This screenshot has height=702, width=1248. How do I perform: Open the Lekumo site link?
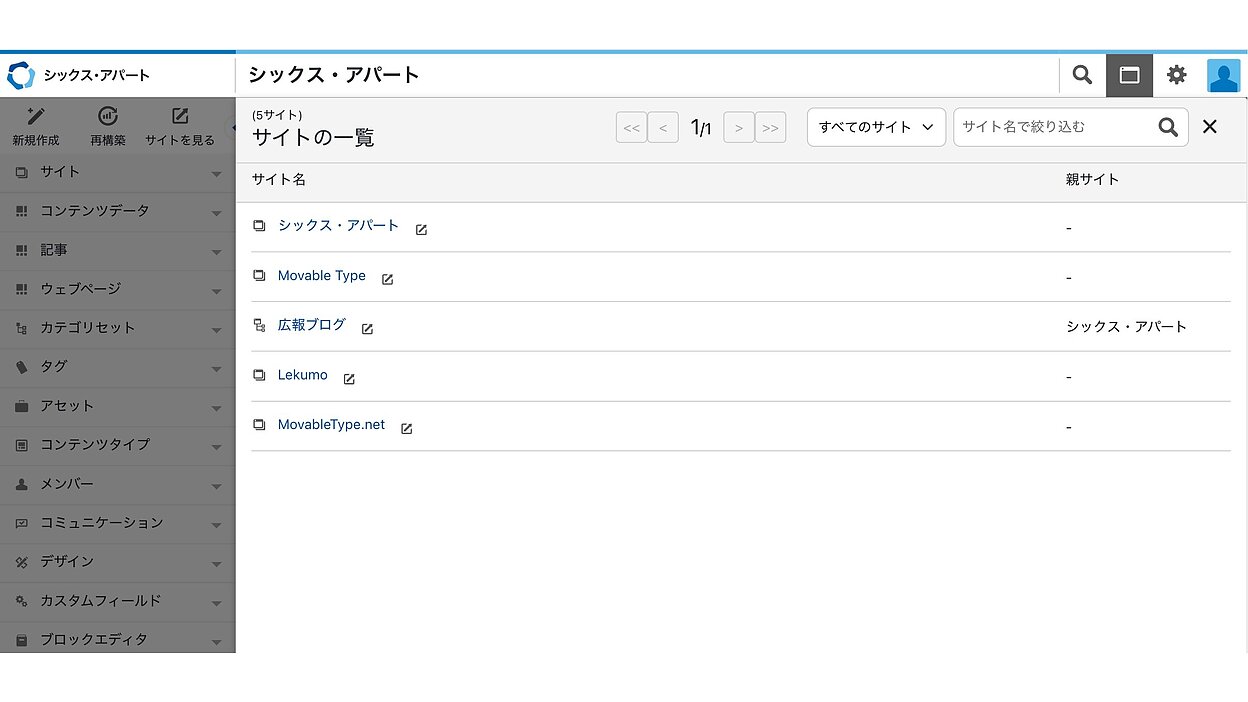(303, 375)
